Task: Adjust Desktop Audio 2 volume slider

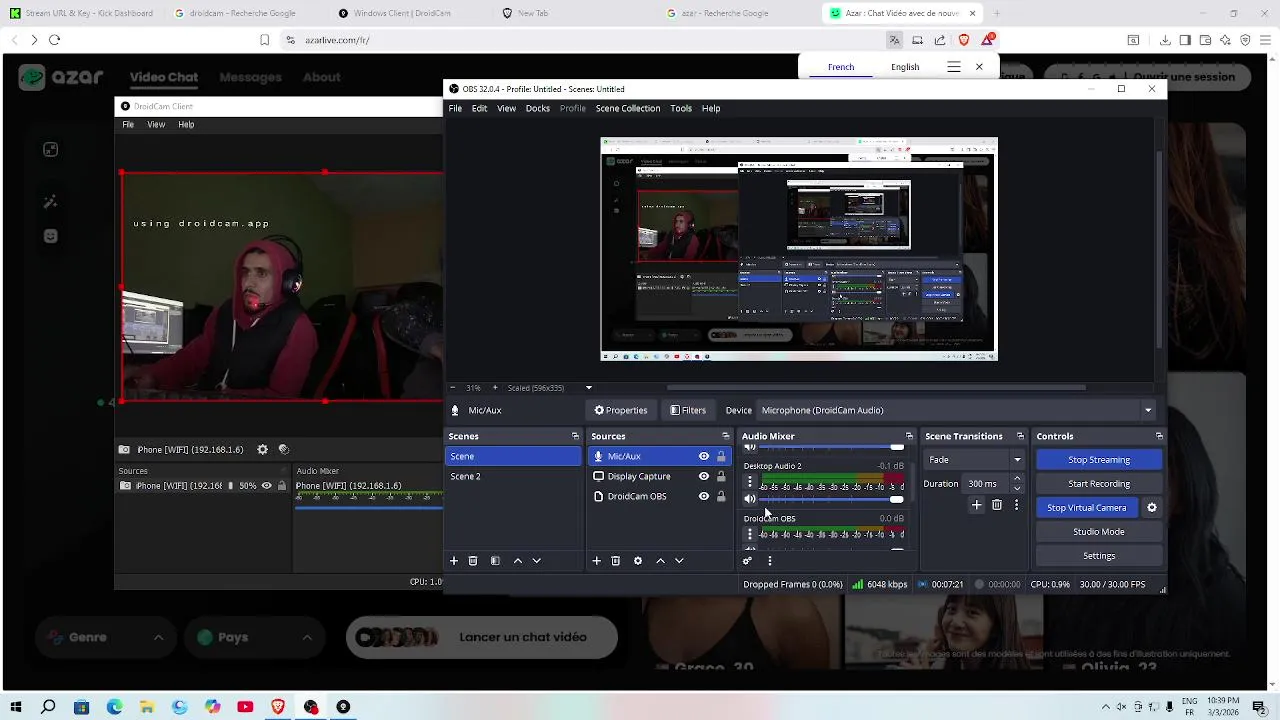Action: (832, 499)
